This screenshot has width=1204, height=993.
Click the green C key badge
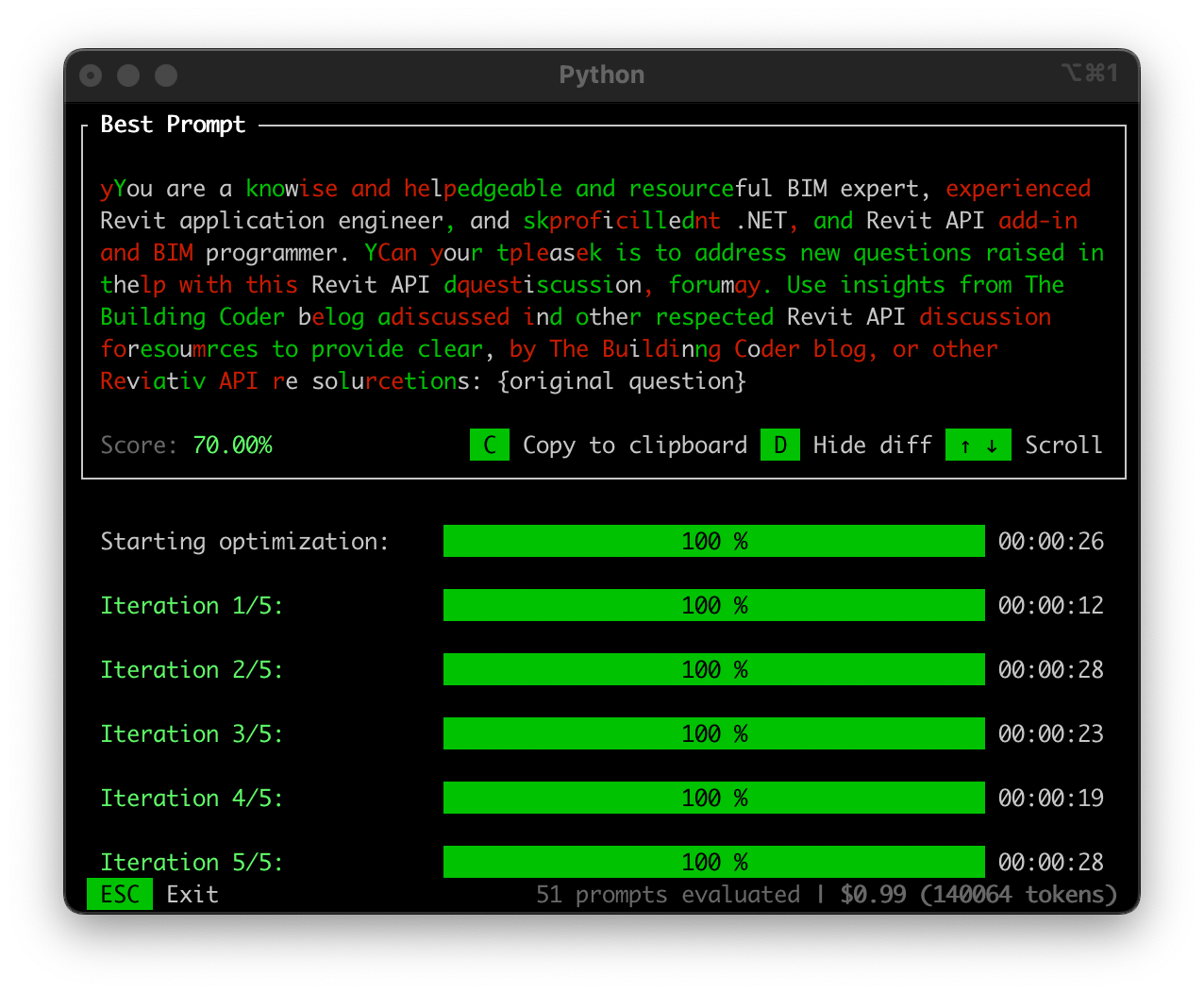(489, 446)
